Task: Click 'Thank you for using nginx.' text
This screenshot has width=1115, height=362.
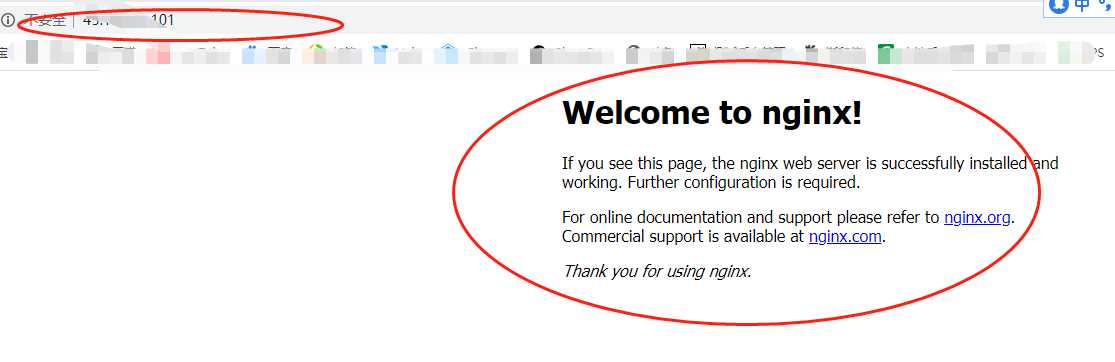Action: click(x=656, y=271)
